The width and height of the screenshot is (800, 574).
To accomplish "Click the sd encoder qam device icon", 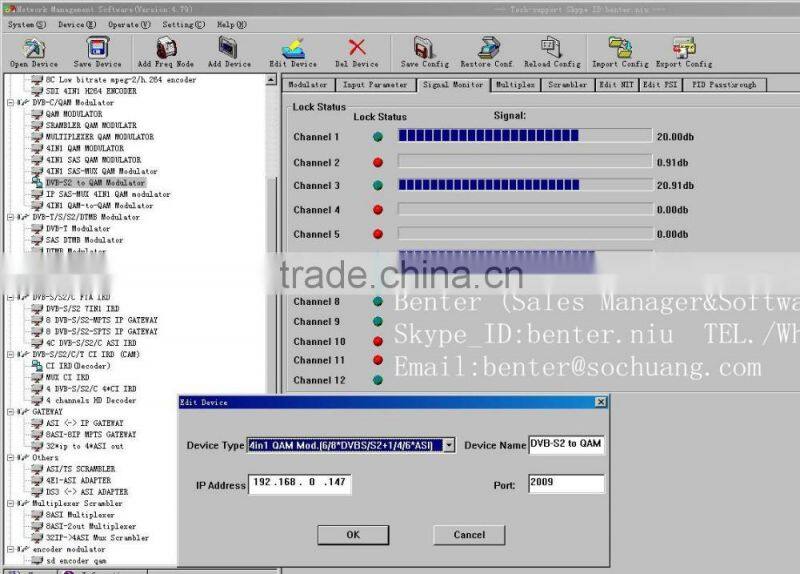I will point(37,560).
